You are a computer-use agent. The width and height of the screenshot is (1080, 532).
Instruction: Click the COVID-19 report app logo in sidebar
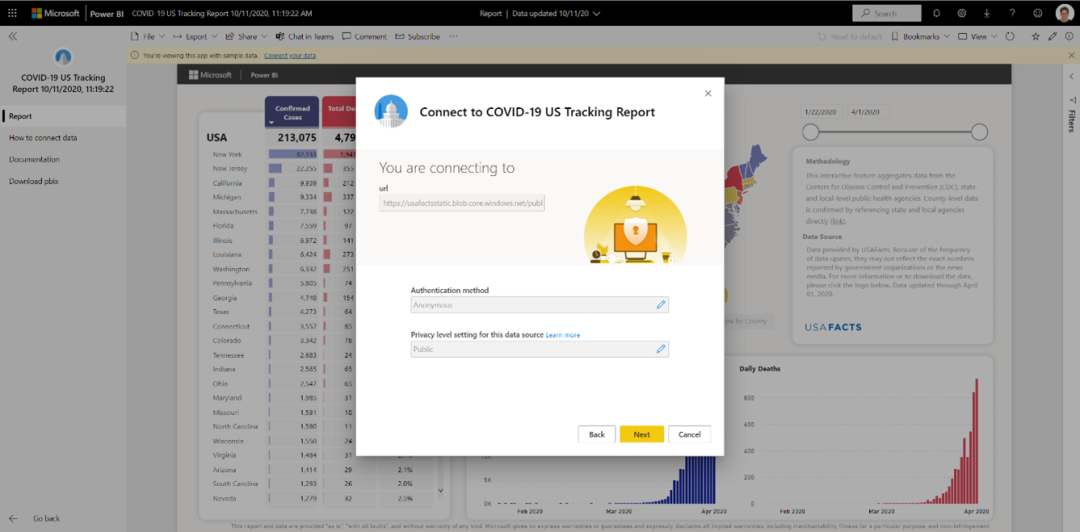(63, 57)
